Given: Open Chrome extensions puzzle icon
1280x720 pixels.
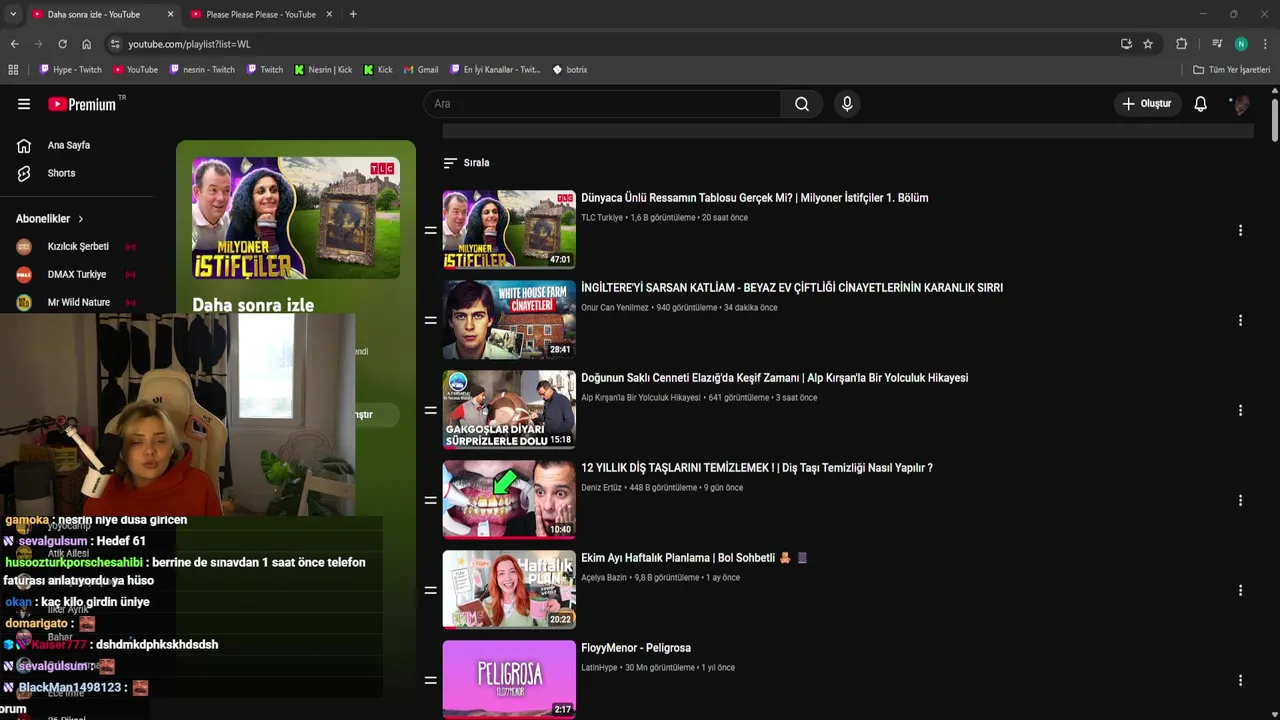Looking at the screenshot, I should pyautogui.click(x=1181, y=44).
